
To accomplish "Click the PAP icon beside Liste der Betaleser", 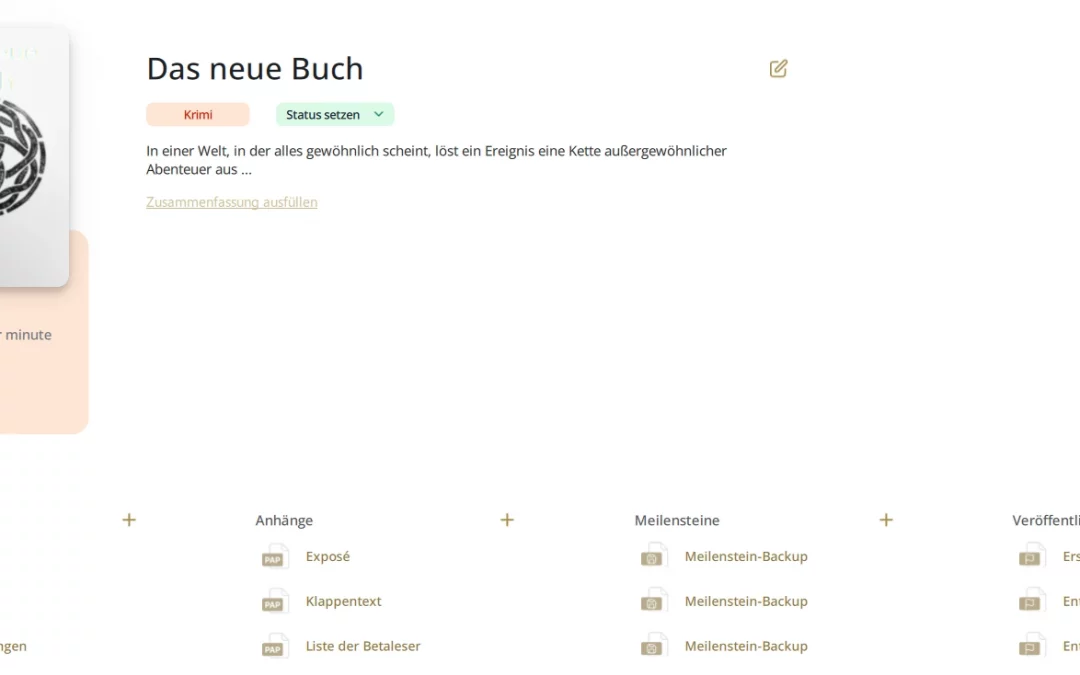I will pyautogui.click(x=274, y=647).
